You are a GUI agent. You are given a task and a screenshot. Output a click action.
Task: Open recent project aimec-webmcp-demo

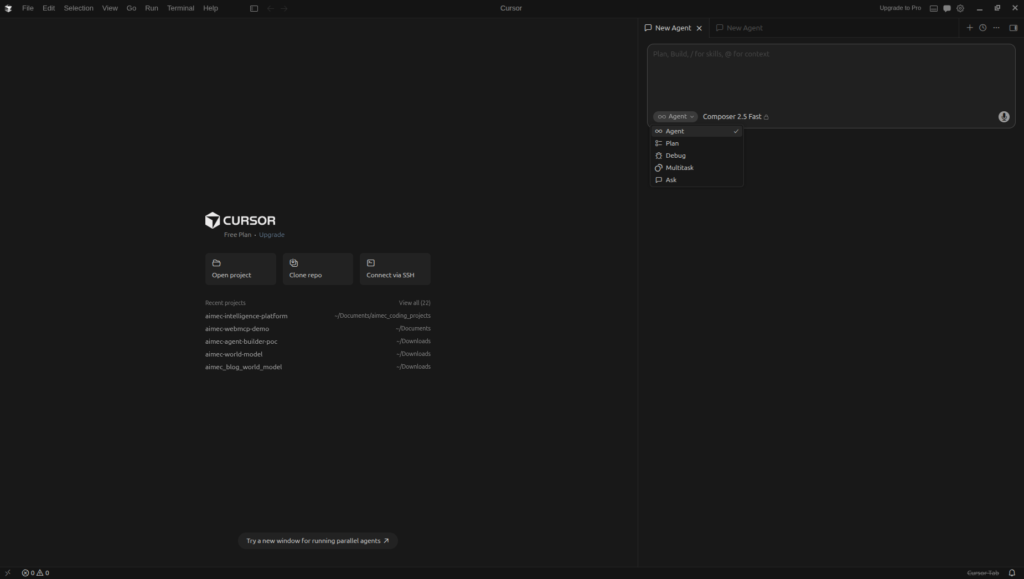tap(318, 329)
